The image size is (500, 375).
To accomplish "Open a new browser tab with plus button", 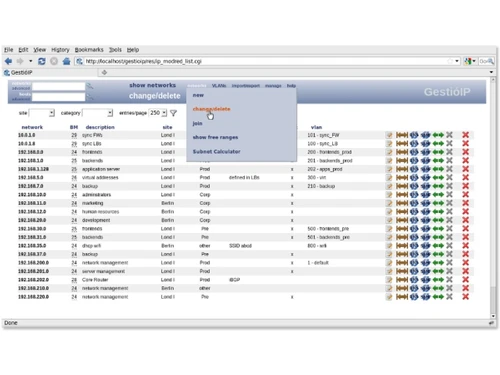I will pyautogui.click(x=104, y=72).
